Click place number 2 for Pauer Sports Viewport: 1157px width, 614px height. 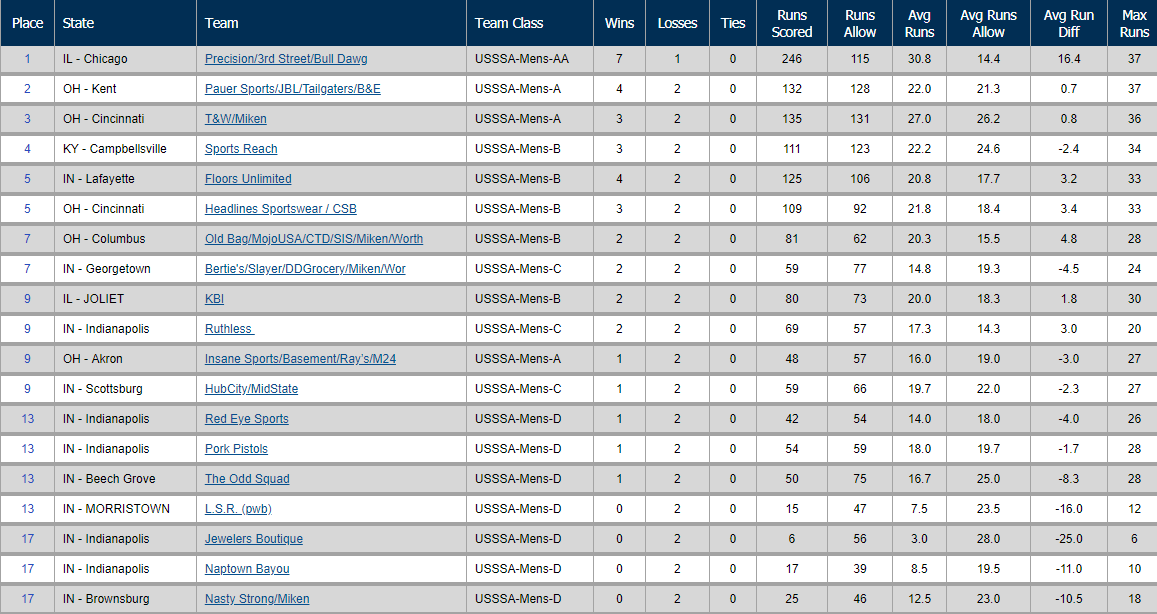(27, 89)
